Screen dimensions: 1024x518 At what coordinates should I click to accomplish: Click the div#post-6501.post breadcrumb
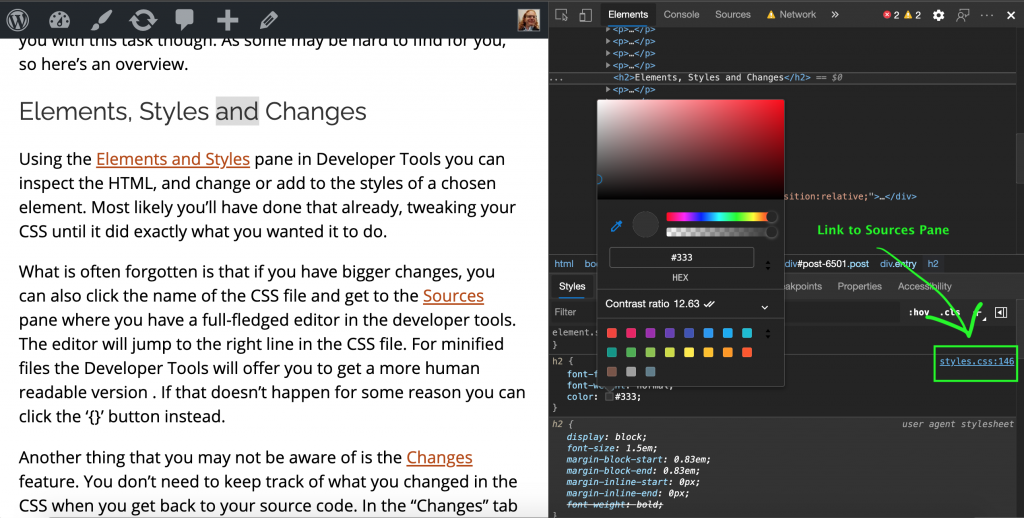point(827,264)
